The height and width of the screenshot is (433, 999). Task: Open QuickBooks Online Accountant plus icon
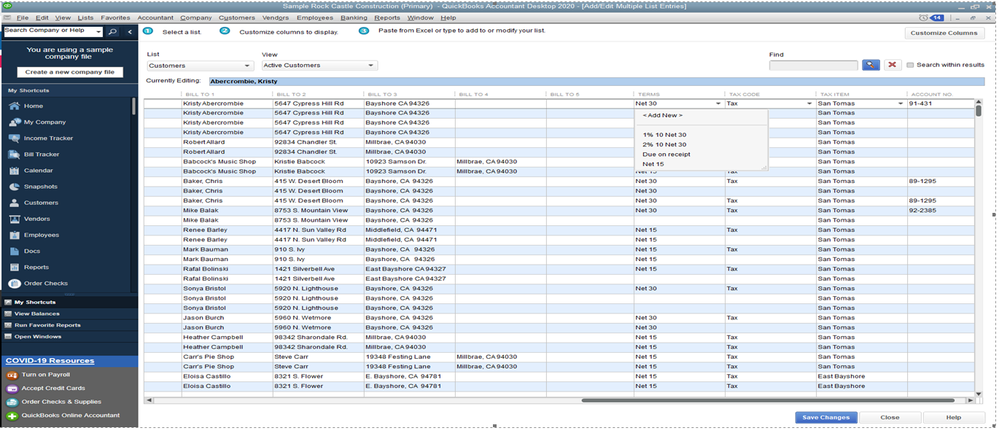click(11, 415)
